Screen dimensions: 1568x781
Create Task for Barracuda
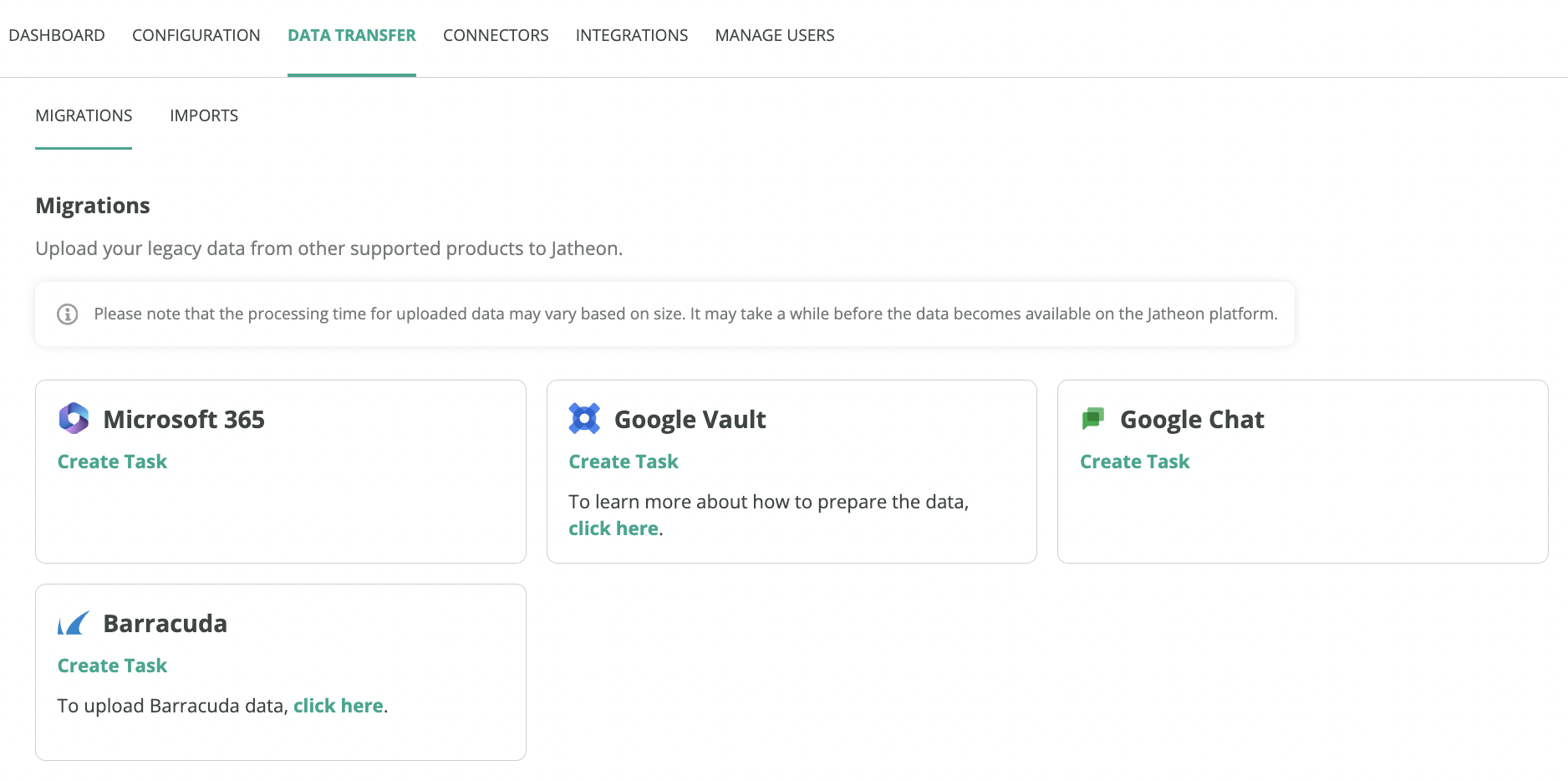click(x=112, y=666)
